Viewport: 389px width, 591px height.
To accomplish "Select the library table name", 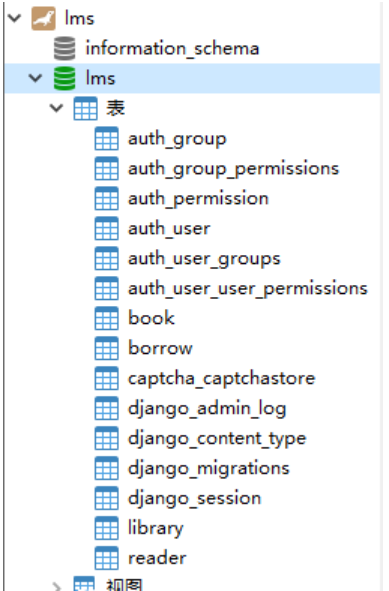I will coord(156,528).
